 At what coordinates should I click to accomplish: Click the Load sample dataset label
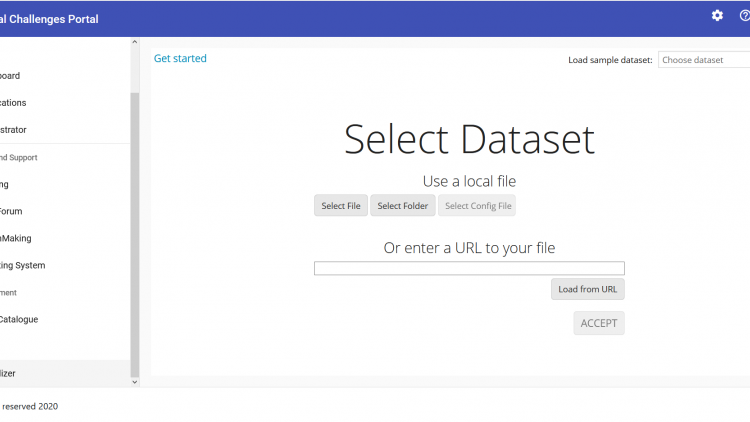[x=610, y=60]
